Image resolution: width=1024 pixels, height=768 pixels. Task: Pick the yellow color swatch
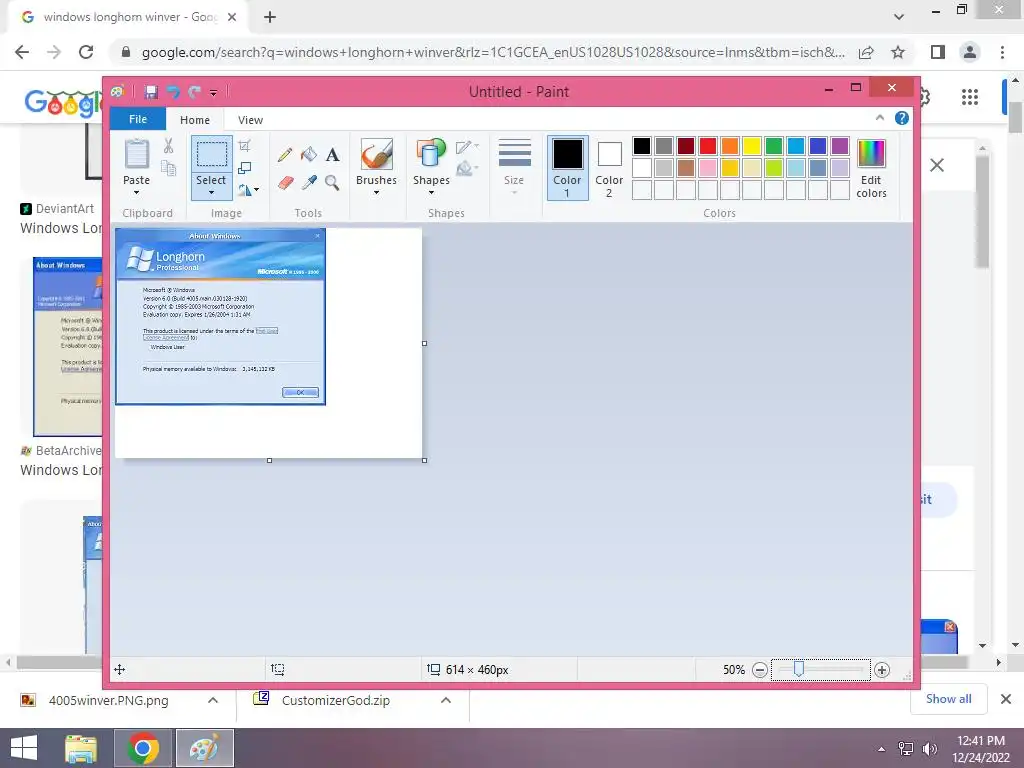[752, 146]
